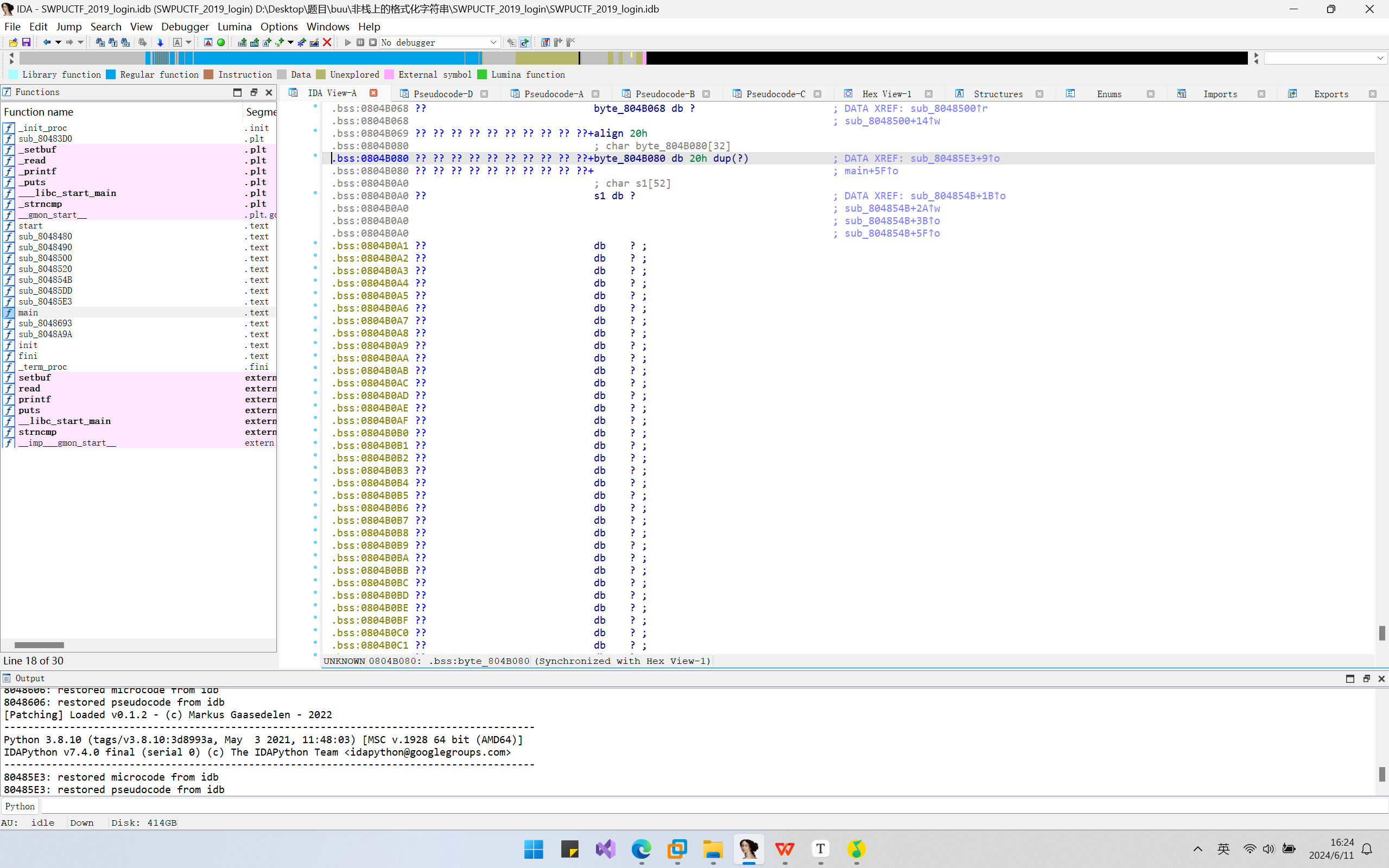The width and height of the screenshot is (1389, 868).
Task: Start process with the play button
Action: [x=347, y=42]
